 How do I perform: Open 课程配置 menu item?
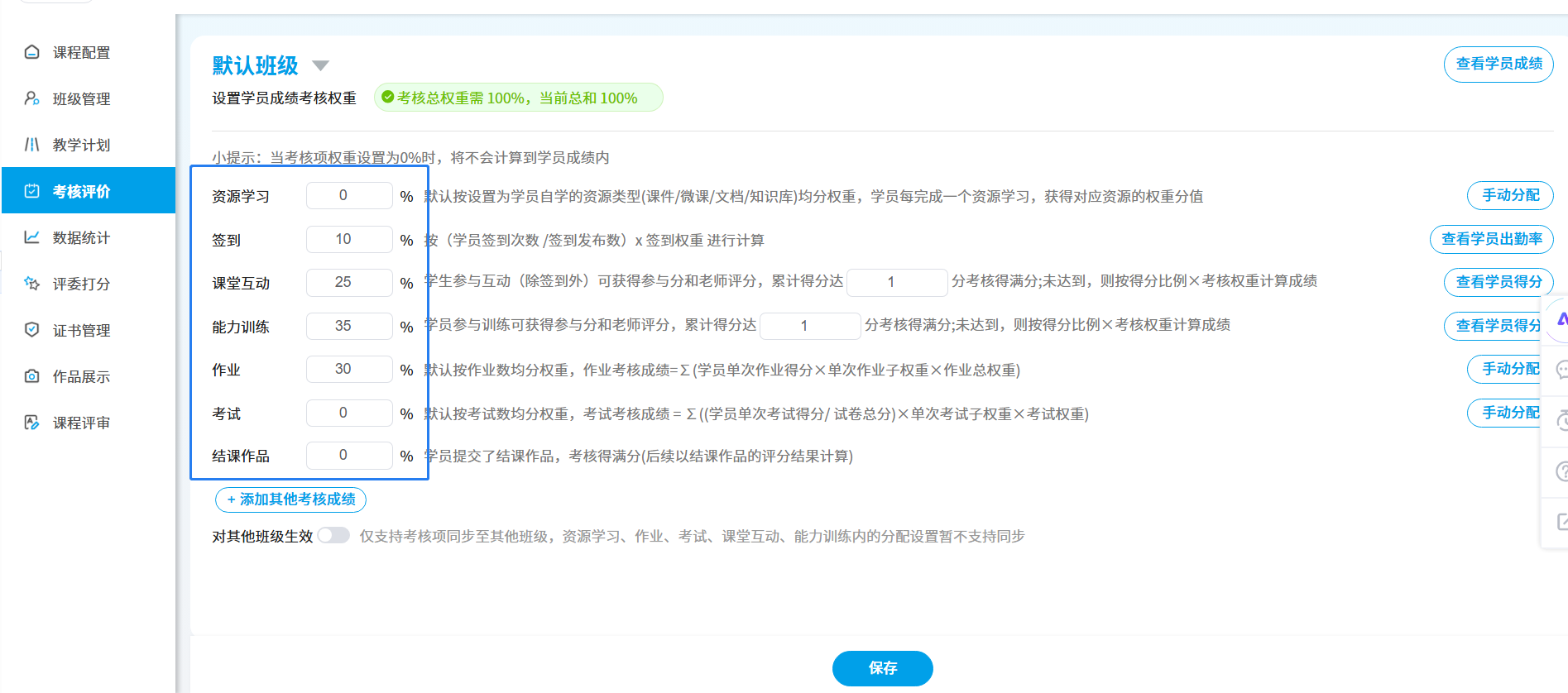[x=81, y=53]
